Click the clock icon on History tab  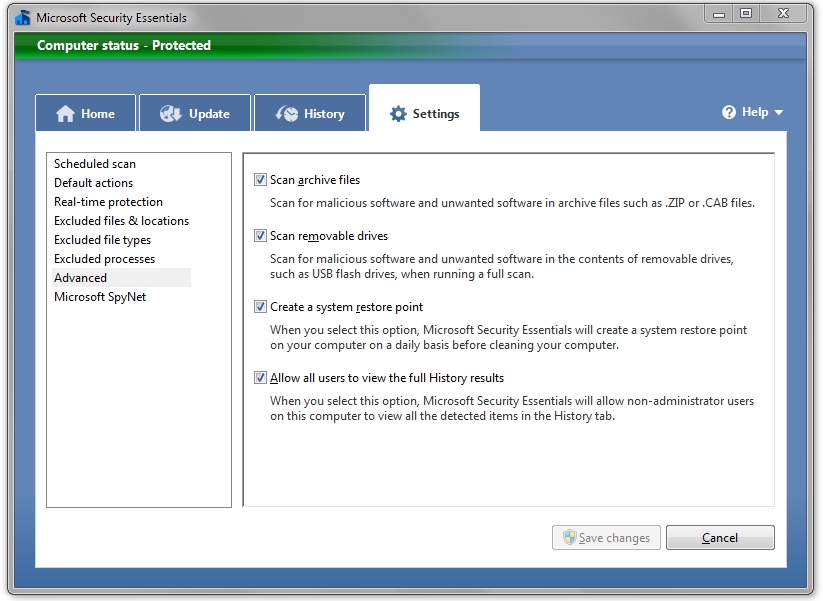(x=287, y=113)
